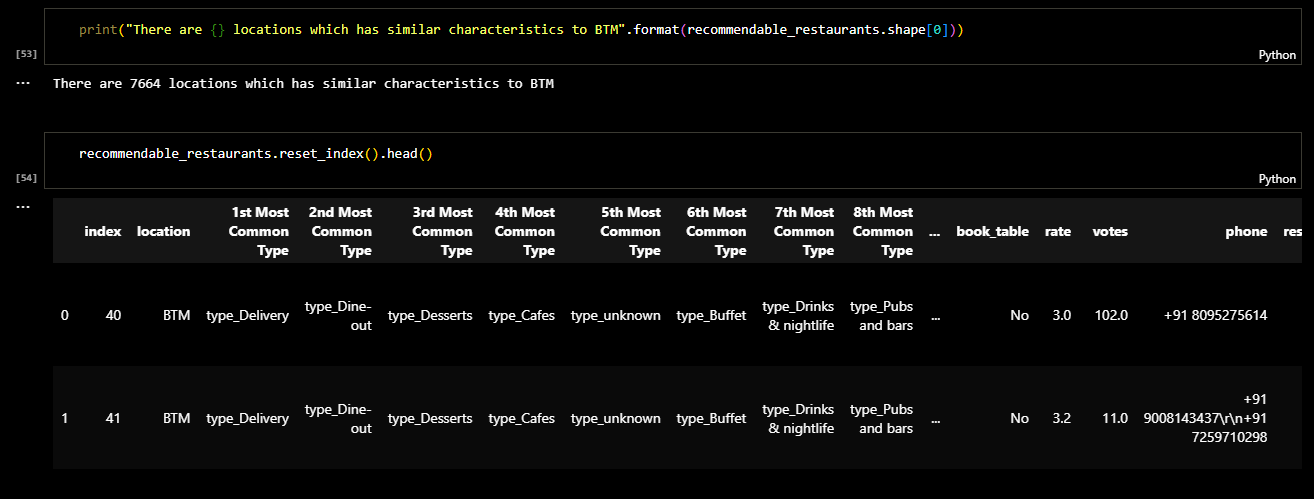Viewport: 1314px width, 499px height.
Task: Select the 'location' column header
Action: [x=163, y=231]
